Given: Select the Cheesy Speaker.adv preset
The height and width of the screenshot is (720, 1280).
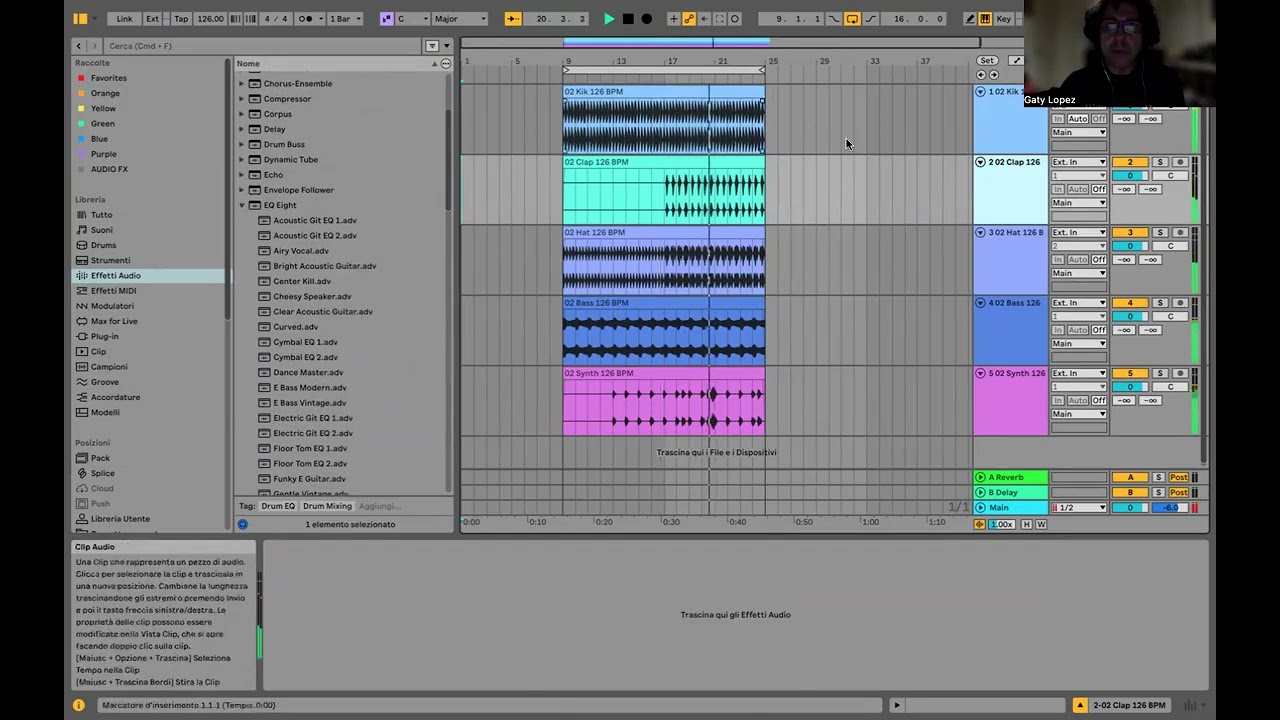Looking at the screenshot, I should pyautogui.click(x=312, y=296).
